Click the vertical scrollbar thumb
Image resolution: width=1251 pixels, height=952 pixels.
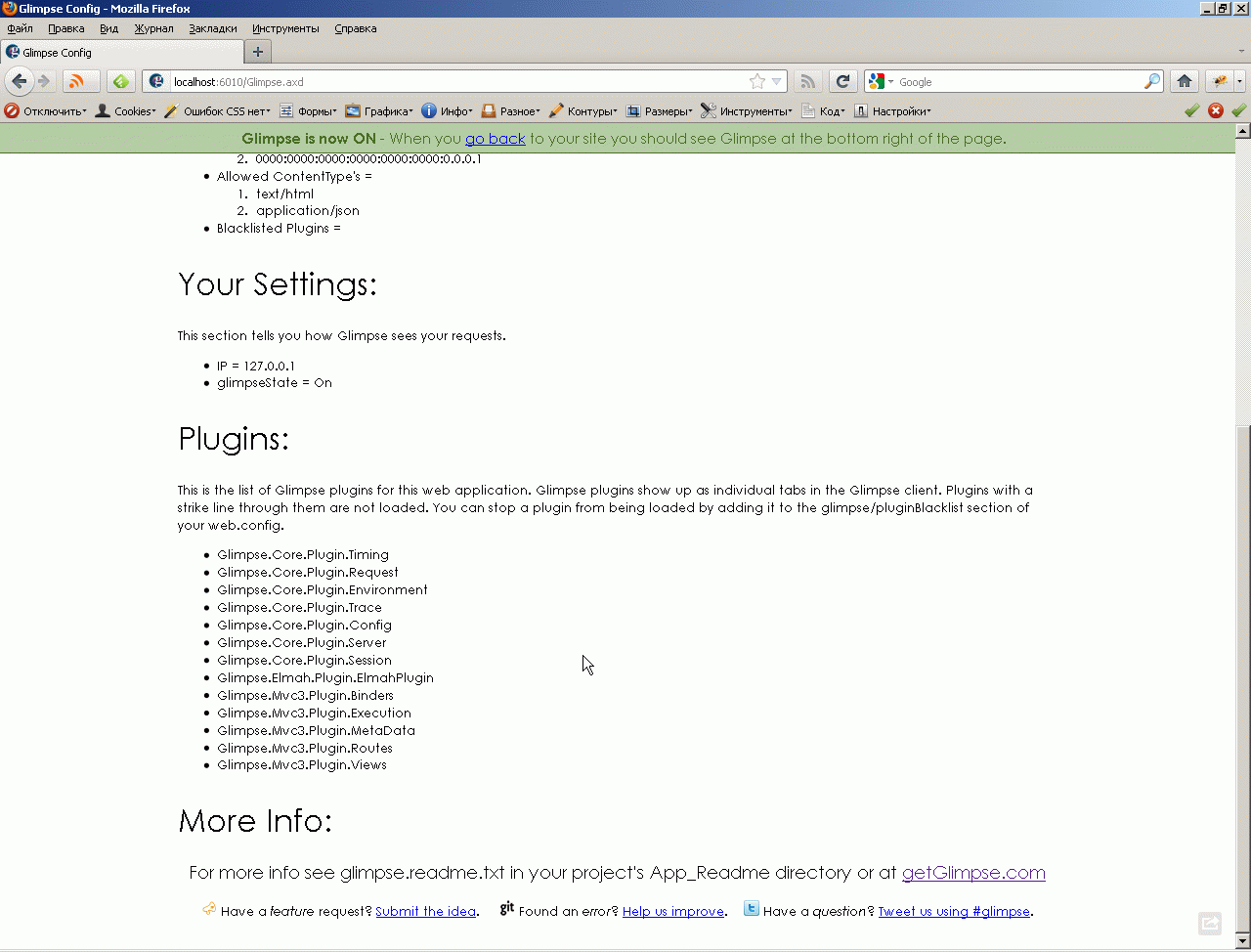[x=1242, y=680]
